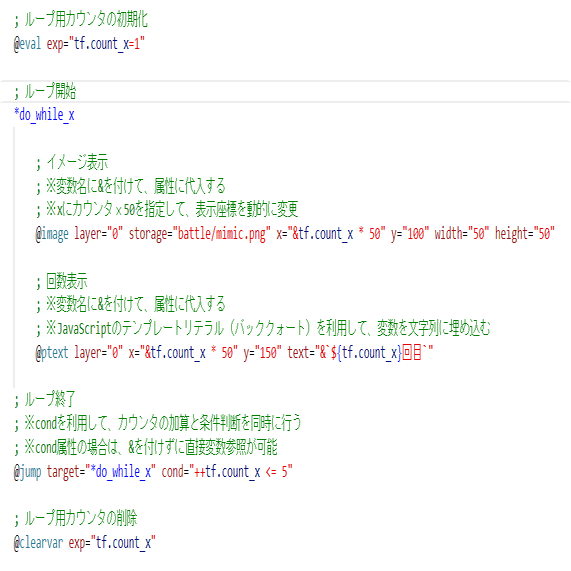This screenshot has width=571, height=571.
Task: Click layer="0" in the @image line
Action: 99,234
